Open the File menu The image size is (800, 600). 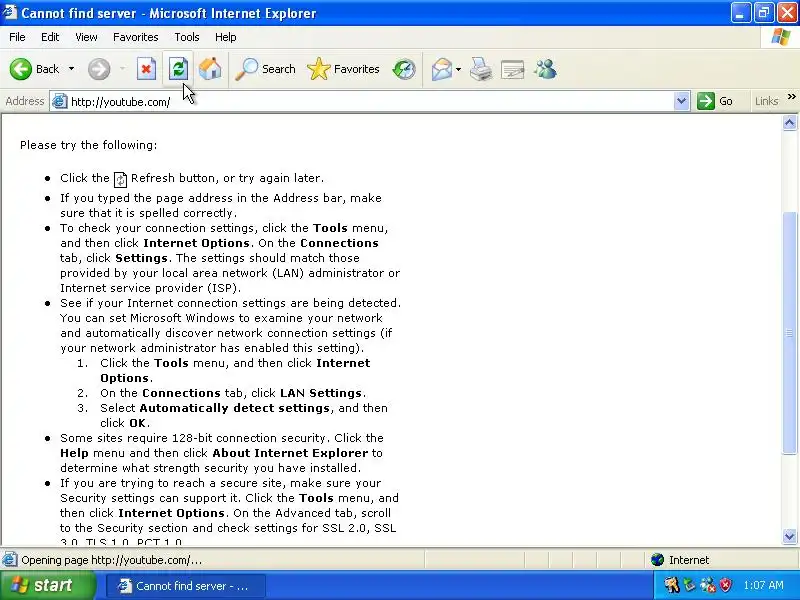coord(17,37)
